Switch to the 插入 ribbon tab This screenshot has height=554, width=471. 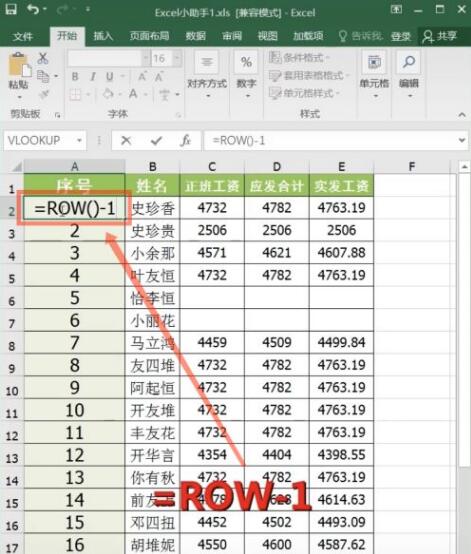coord(103,36)
